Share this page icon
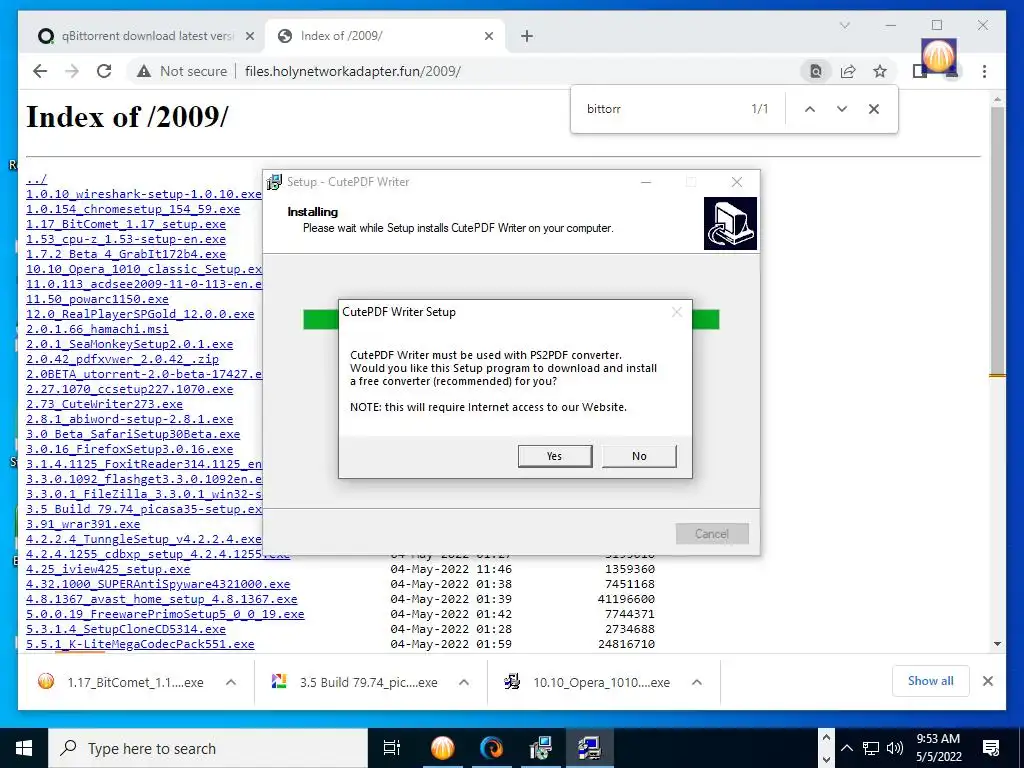 pos(848,71)
